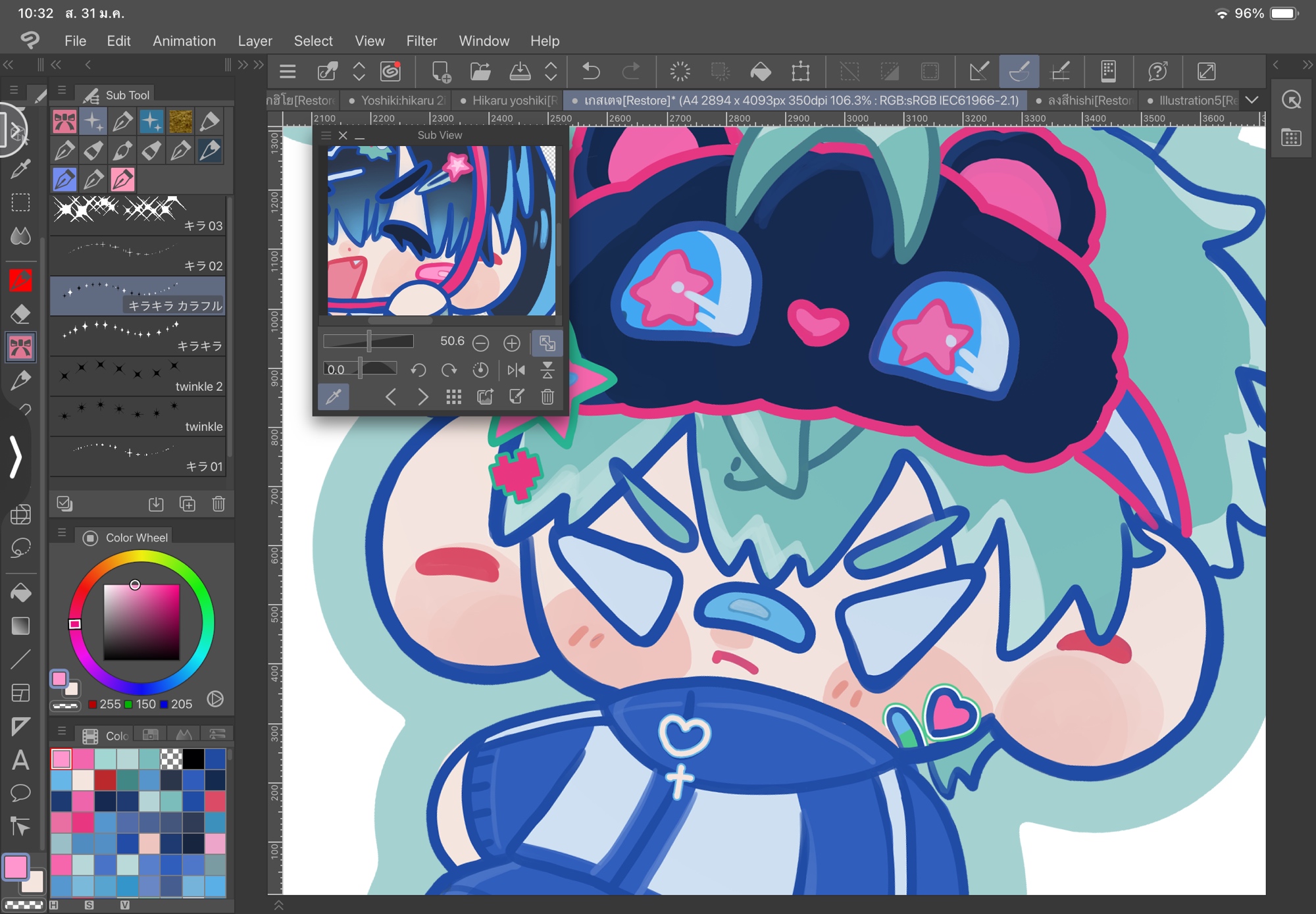Expand the color RGB slider arrow
This screenshot has width=1316, height=914.
click(x=215, y=699)
